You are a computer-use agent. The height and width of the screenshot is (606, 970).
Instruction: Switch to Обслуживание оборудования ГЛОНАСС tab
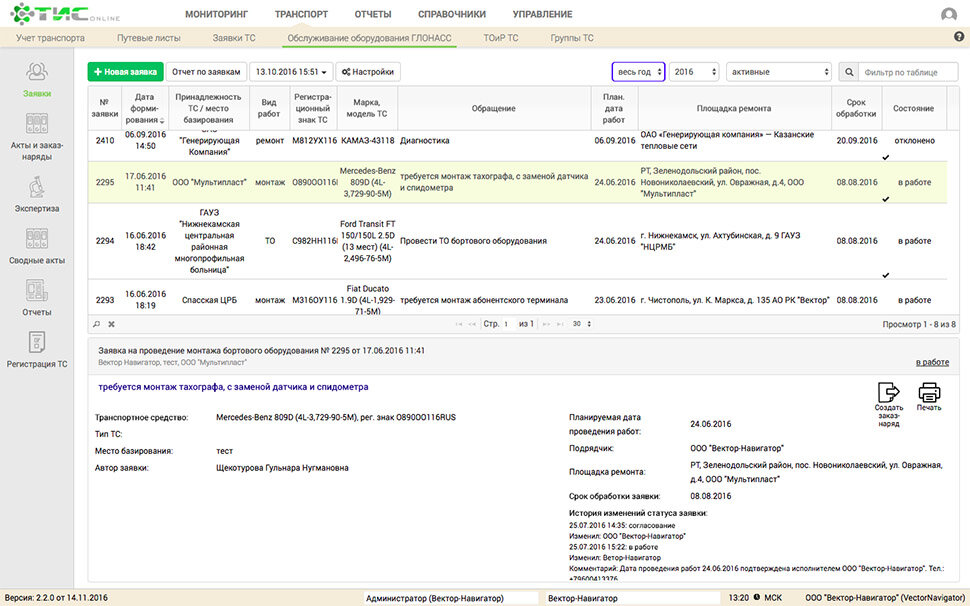click(370, 38)
